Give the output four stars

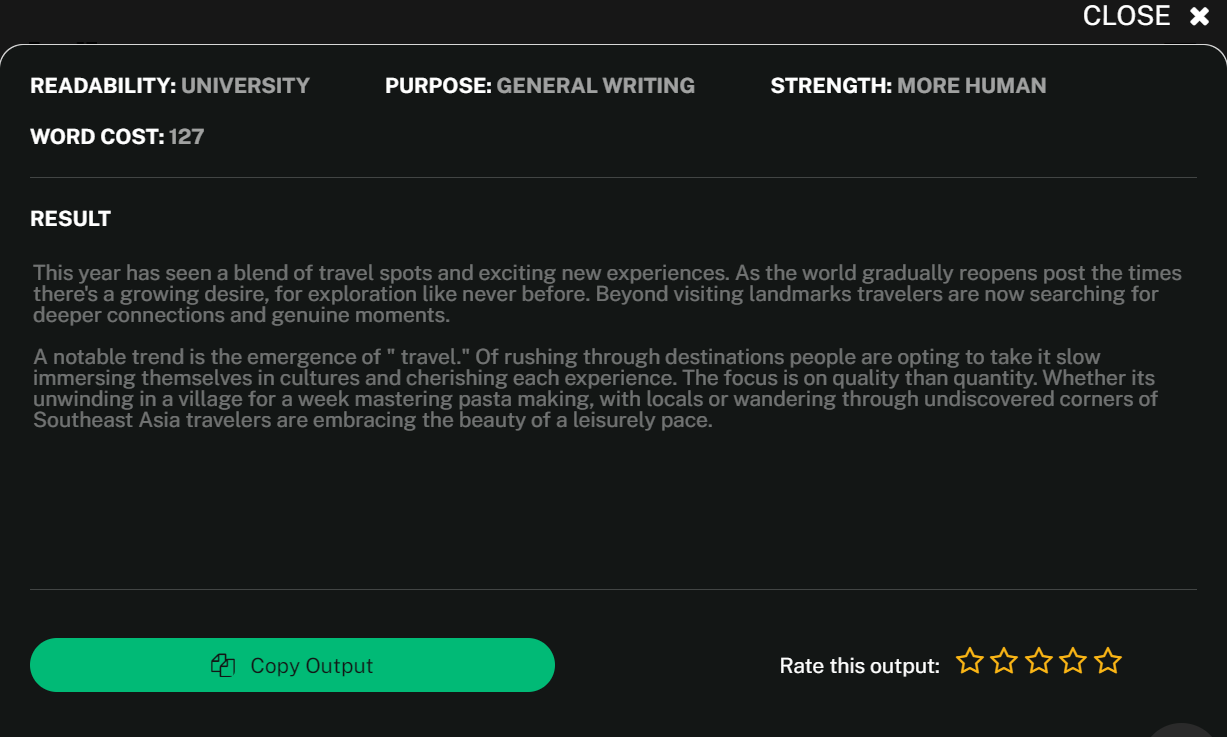point(1073,661)
